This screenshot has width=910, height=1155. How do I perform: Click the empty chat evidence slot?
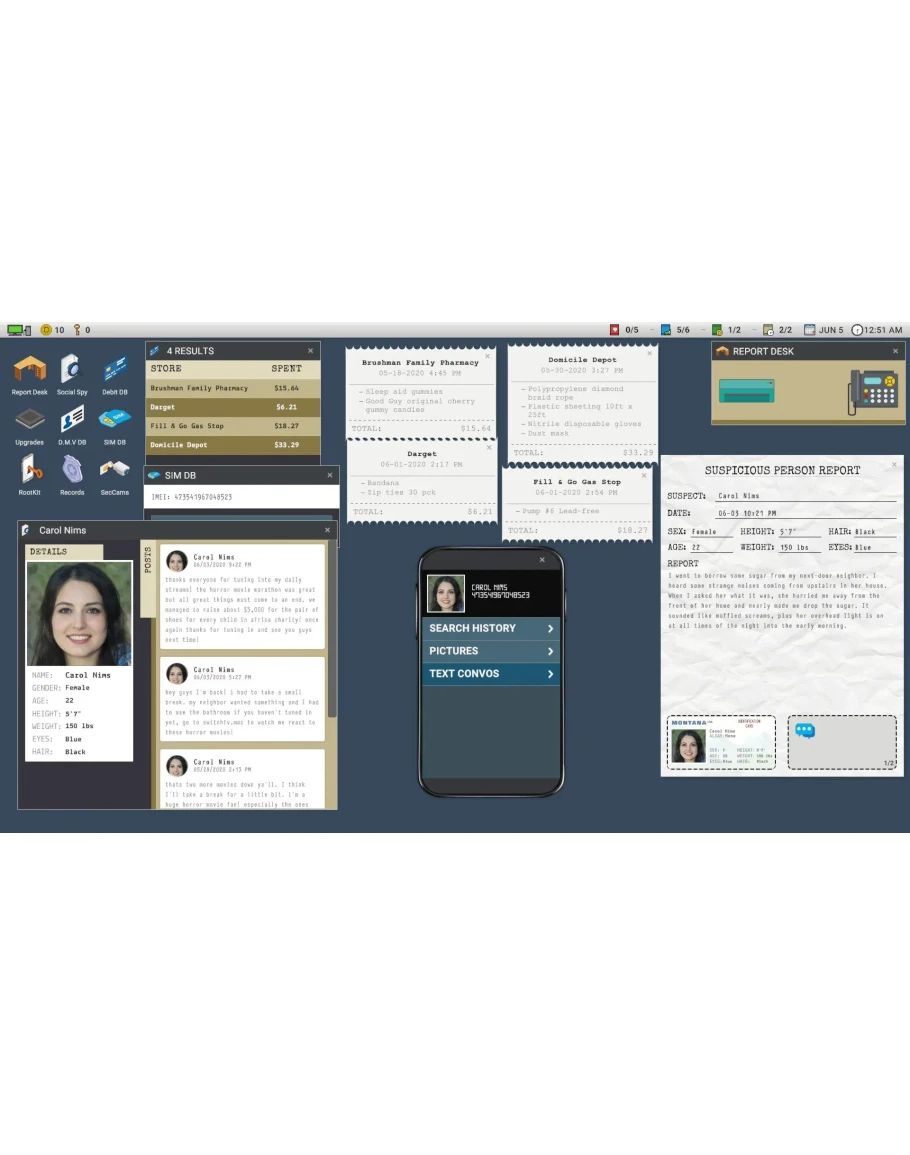tap(841, 742)
